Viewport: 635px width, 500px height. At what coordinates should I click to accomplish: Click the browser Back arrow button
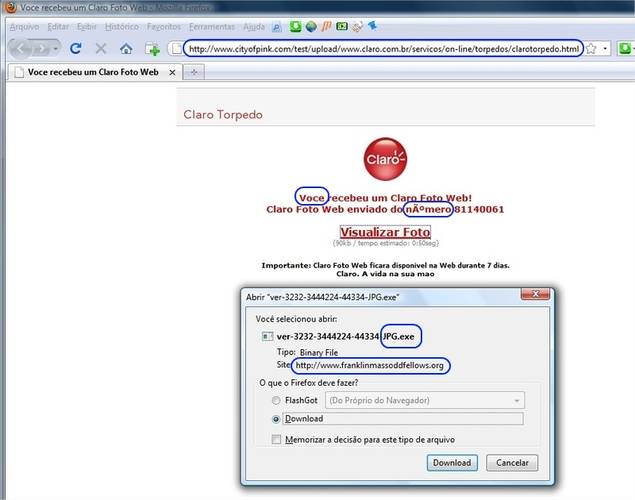pos(20,49)
